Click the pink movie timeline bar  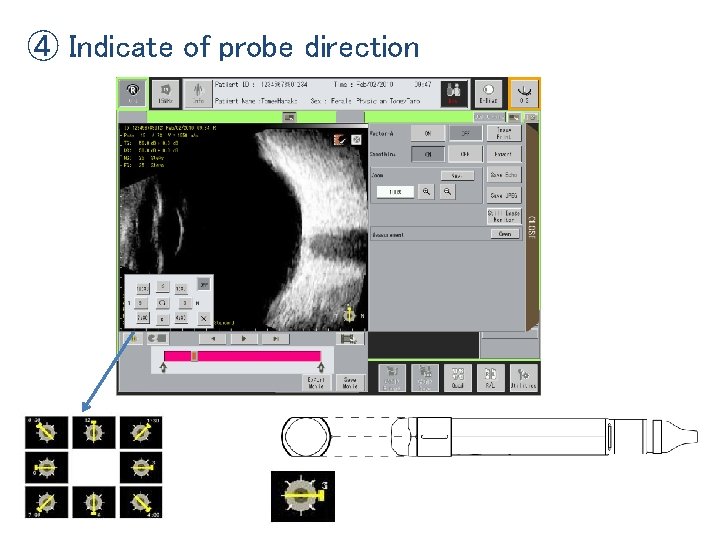tap(242, 356)
